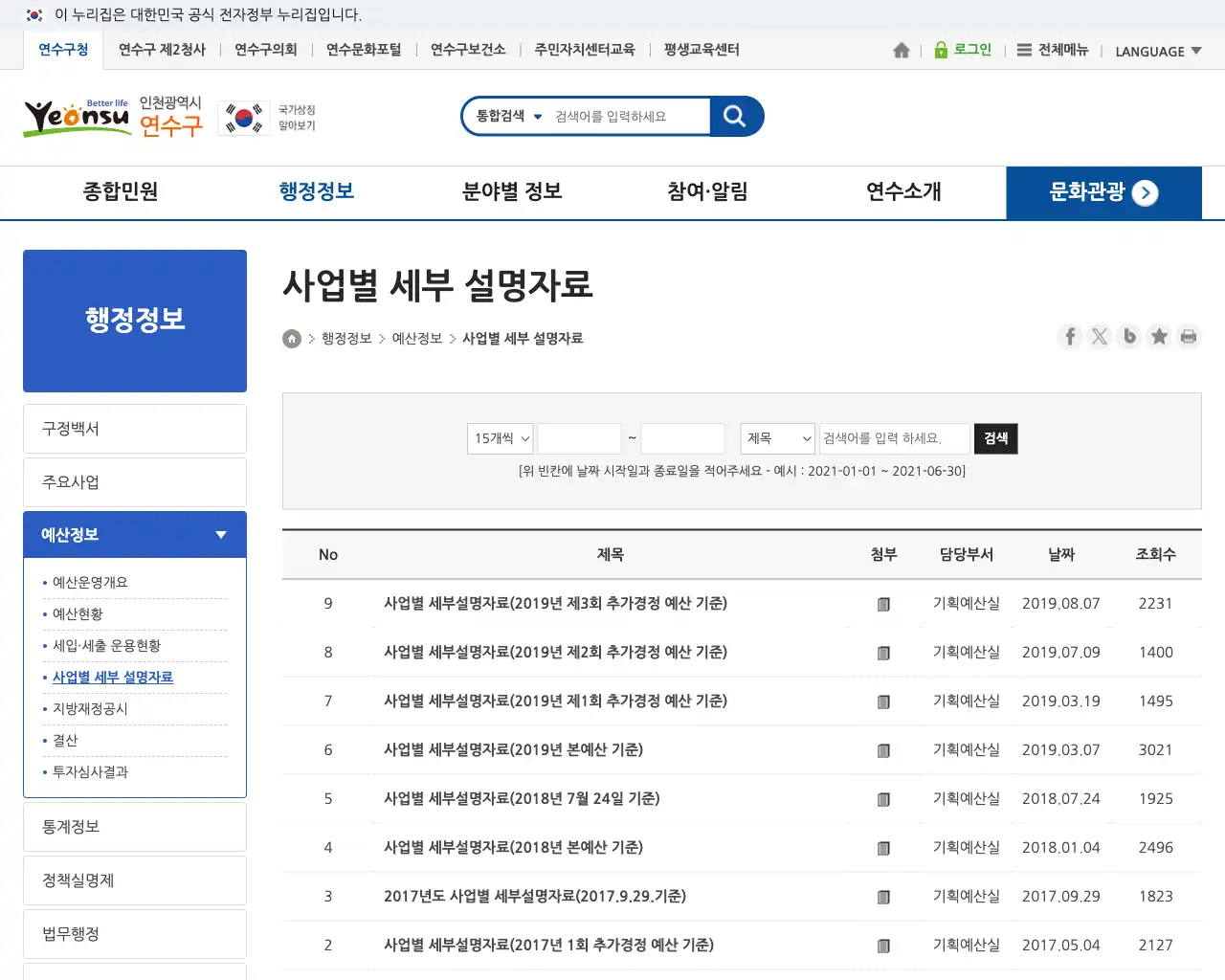The height and width of the screenshot is (980, 1225).
Task: Open the 15개씩 page-size dropdown
Action: [x=501, y=438]
